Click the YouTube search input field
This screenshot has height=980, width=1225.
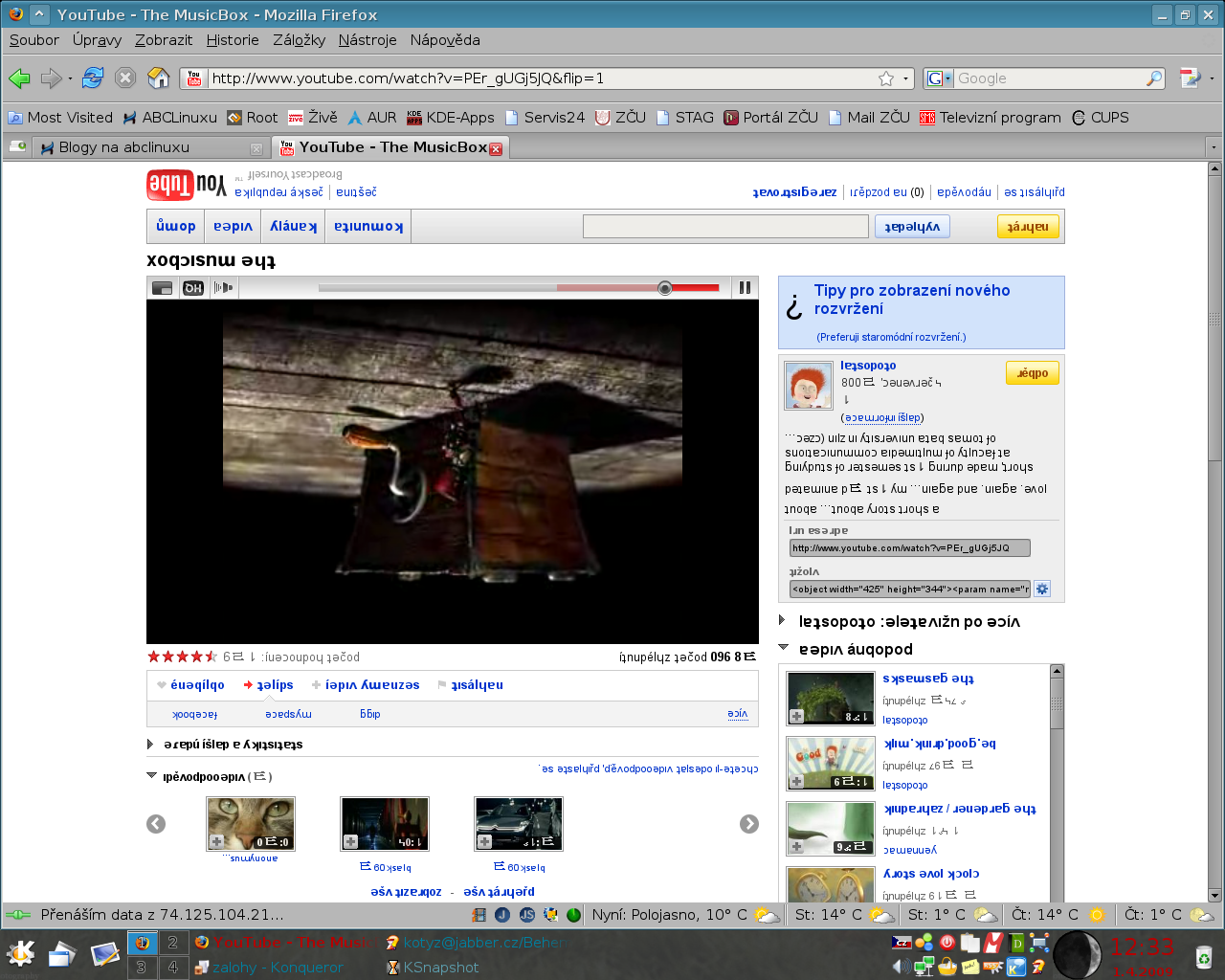click(725, 226)
